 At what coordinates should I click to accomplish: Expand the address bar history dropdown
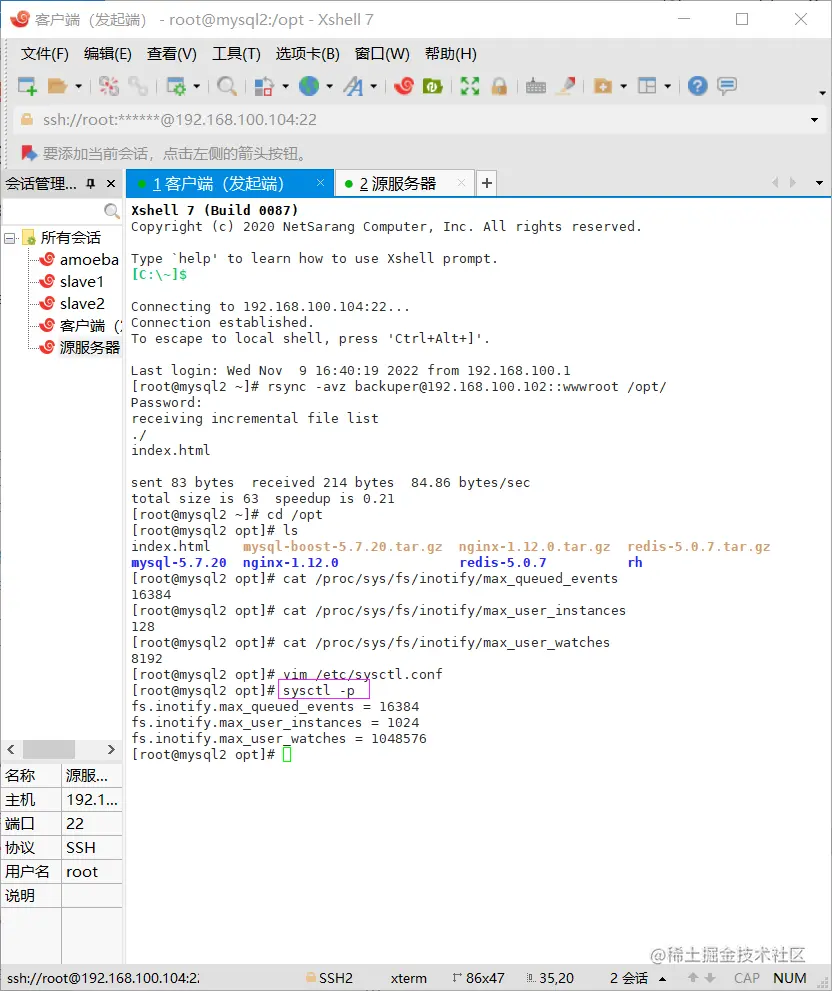814,119
